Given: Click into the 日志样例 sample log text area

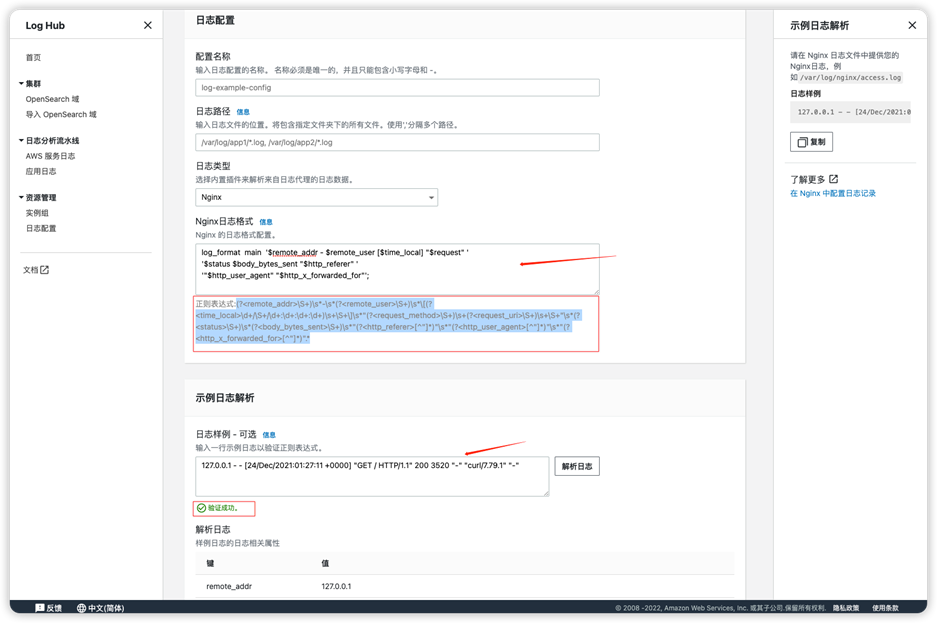Looking at the screenshot, I should tap(372, 476).
